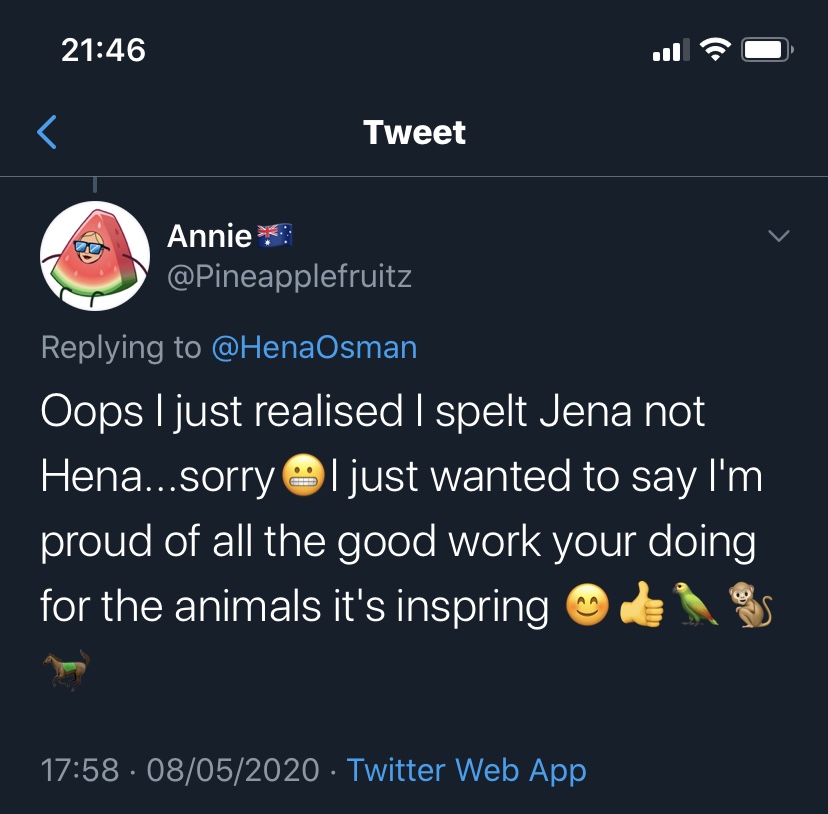Tap the Wi-Fi status bar icon
This screenshot has width=828, height=814.
(715, 49)
